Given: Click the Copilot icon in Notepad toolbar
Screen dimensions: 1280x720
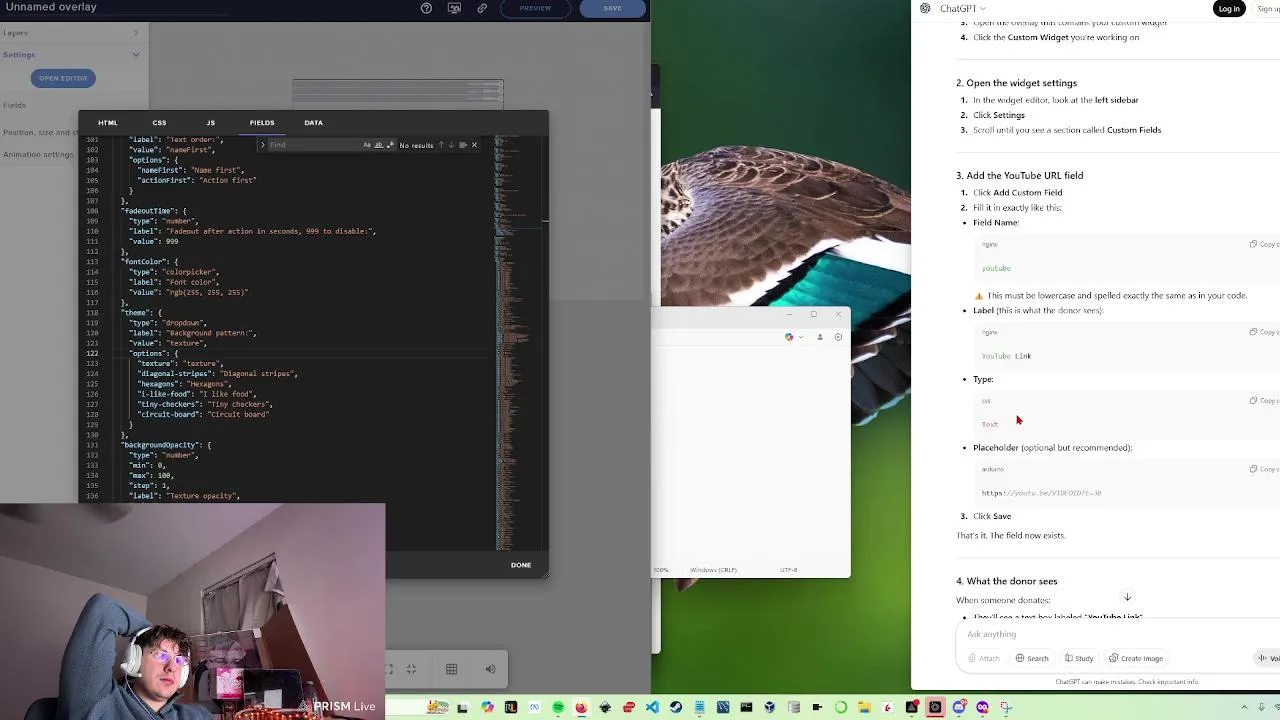Looking at the screenshot, I should click(789, 337).
